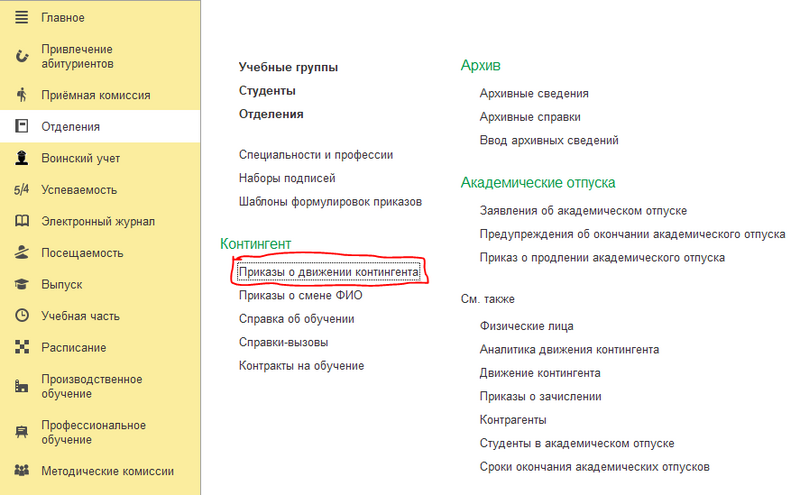Open the Движение контингента link
Image resolution: width=800 pixels, height=495 pixels.
pos(540,373)
